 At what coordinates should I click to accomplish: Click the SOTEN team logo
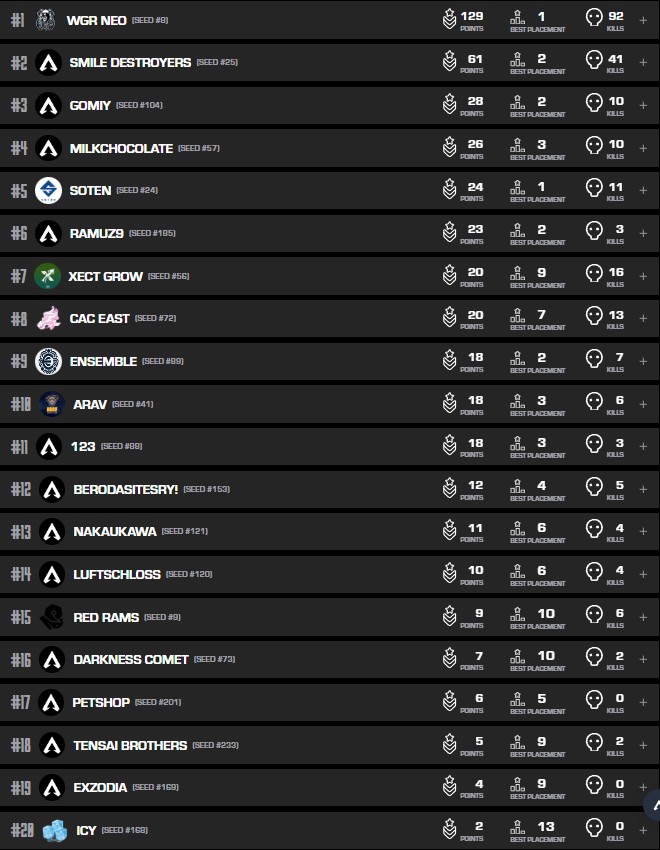(48, 190)
